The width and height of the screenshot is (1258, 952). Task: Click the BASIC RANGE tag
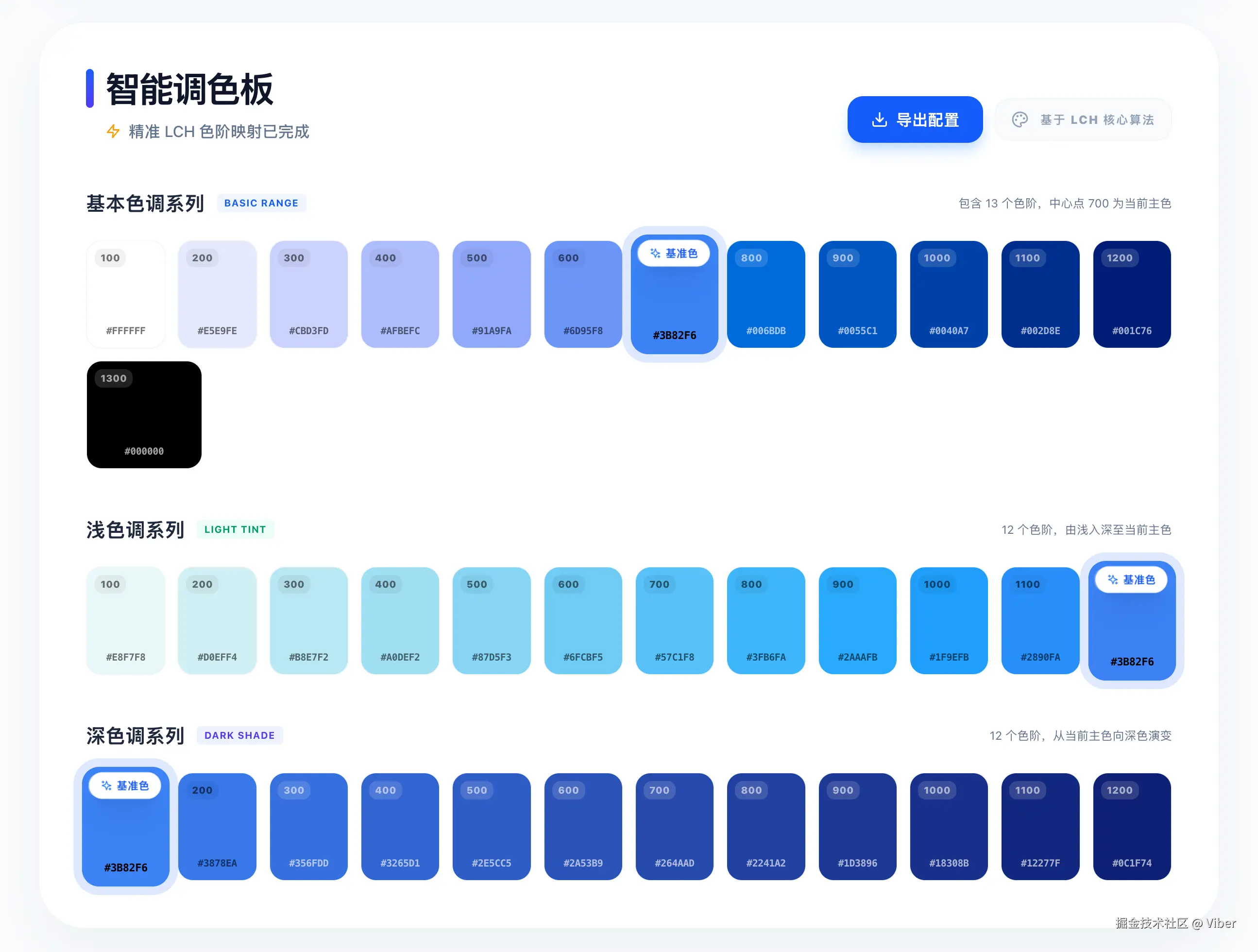pos(261,203)
